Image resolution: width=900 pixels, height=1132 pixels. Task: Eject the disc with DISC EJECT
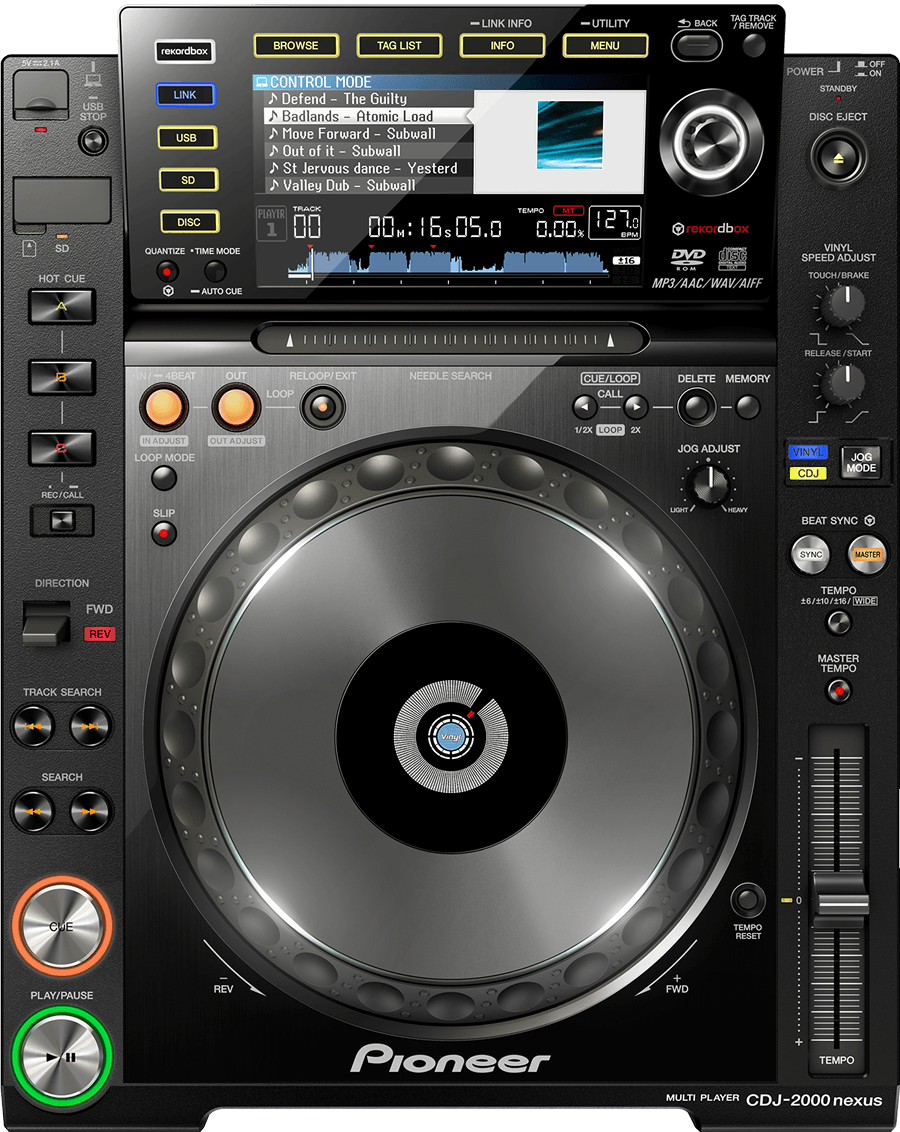[838, 157]
